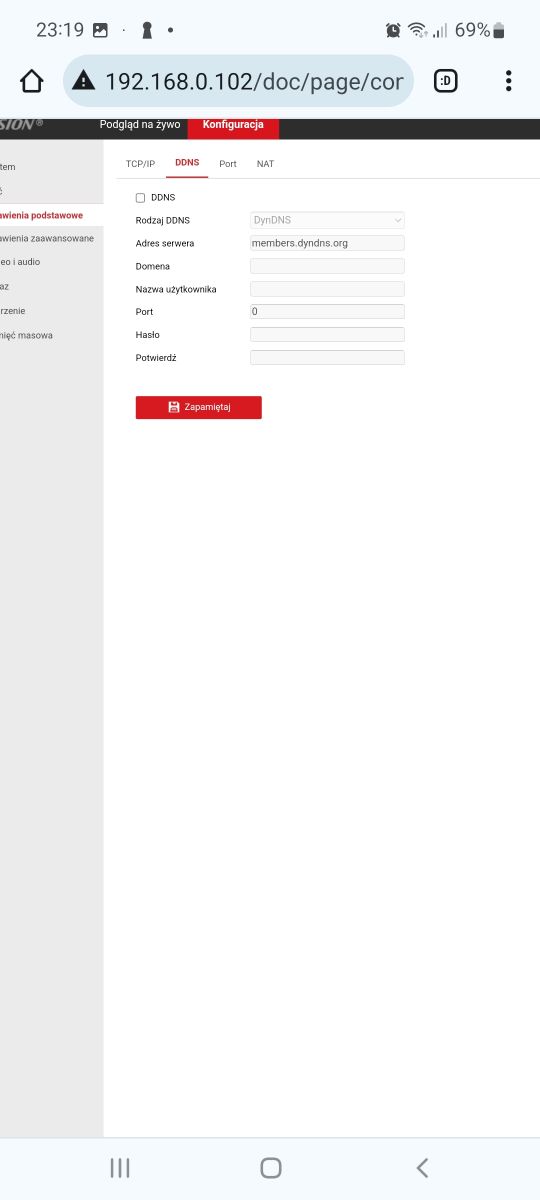Tap the Android home navigation button
Image resolution: width=540 pixels, height=1200 pixels.
pyautogui.click(x=270, y=1167)
